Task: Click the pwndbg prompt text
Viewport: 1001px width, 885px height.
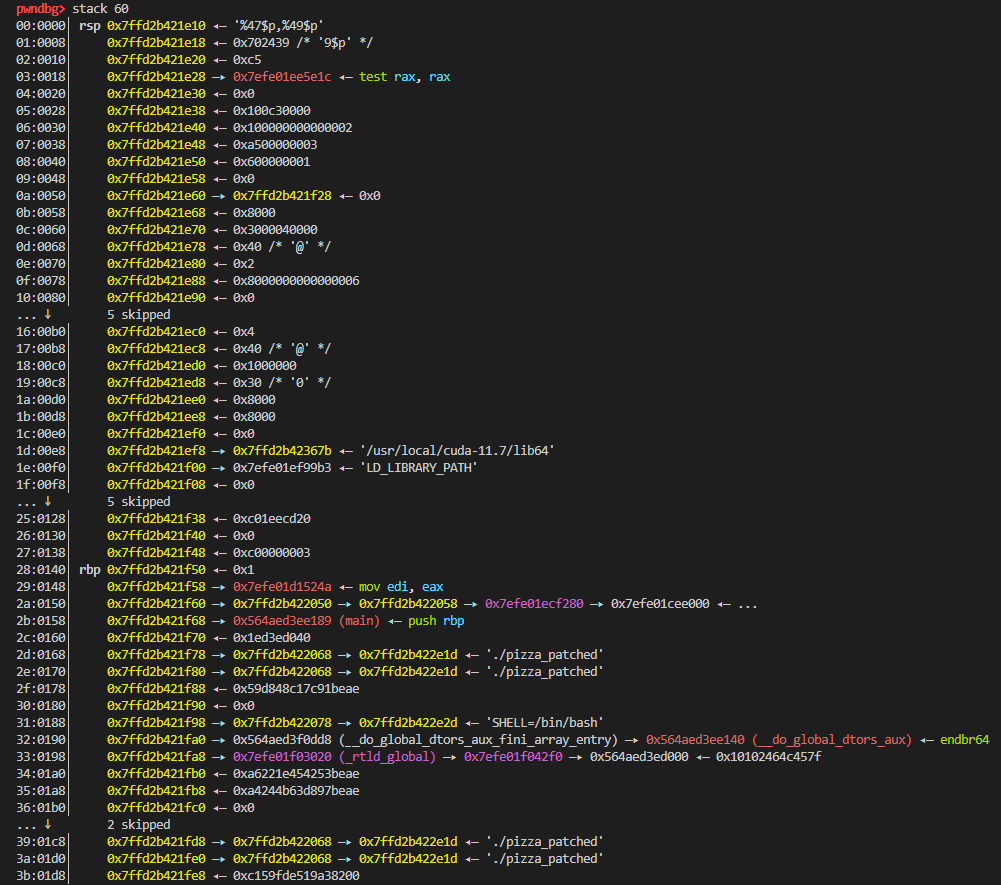Action: tap(33, 8)
